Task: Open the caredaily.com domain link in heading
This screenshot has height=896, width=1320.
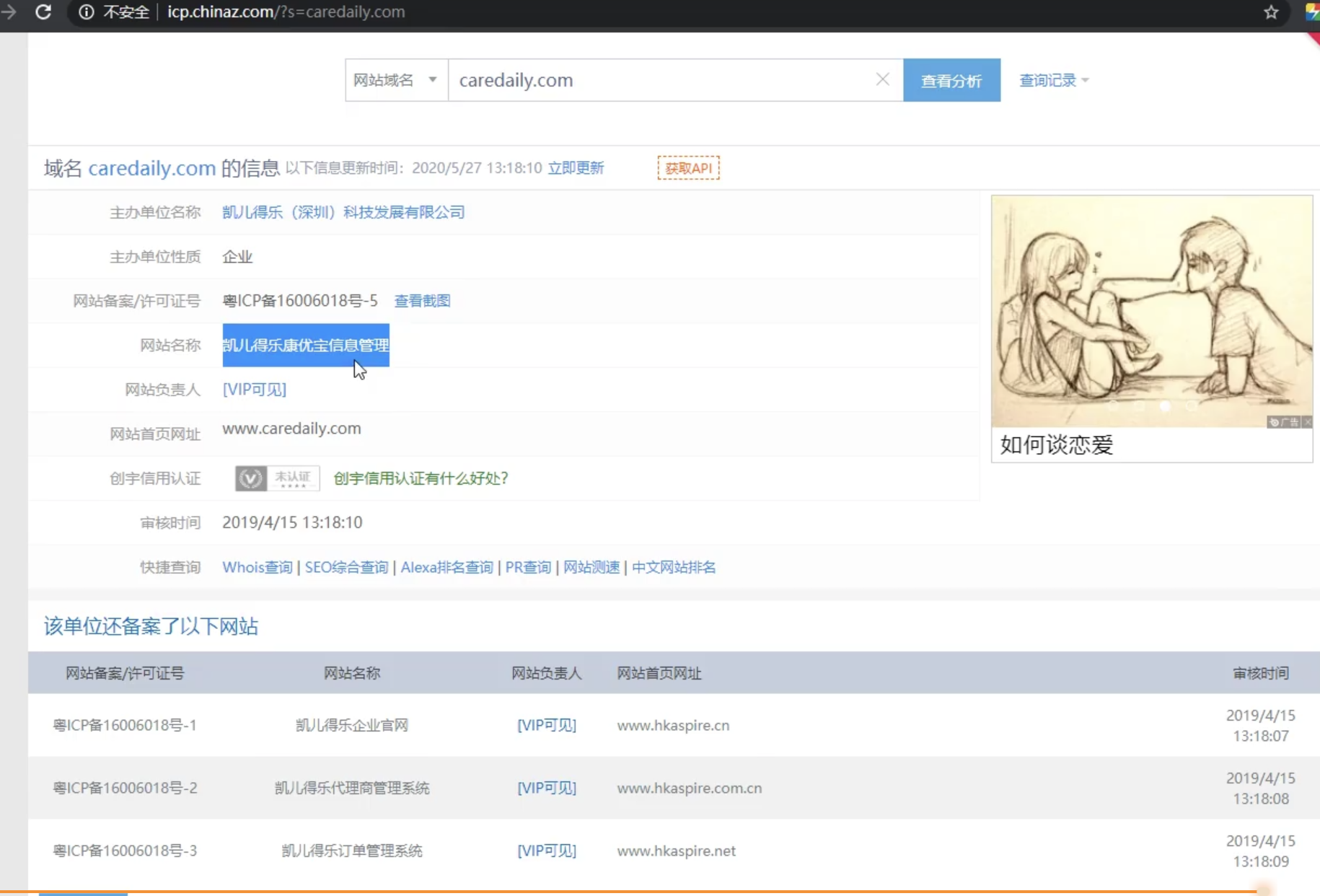Action: pos(151,168)
